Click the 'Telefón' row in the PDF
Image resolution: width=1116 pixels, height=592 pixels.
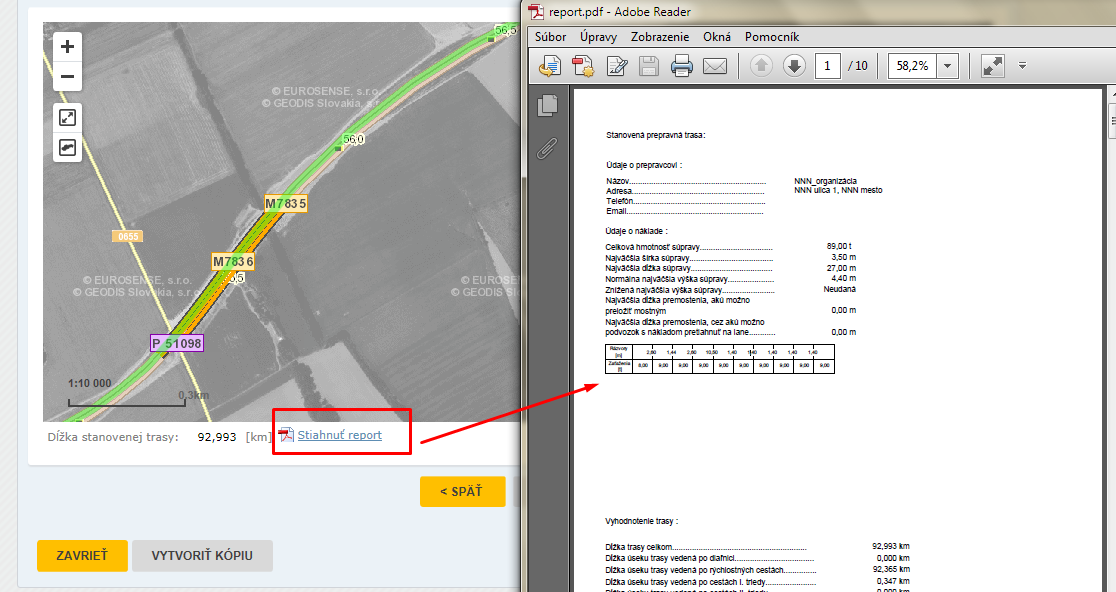tap(685, 201)
